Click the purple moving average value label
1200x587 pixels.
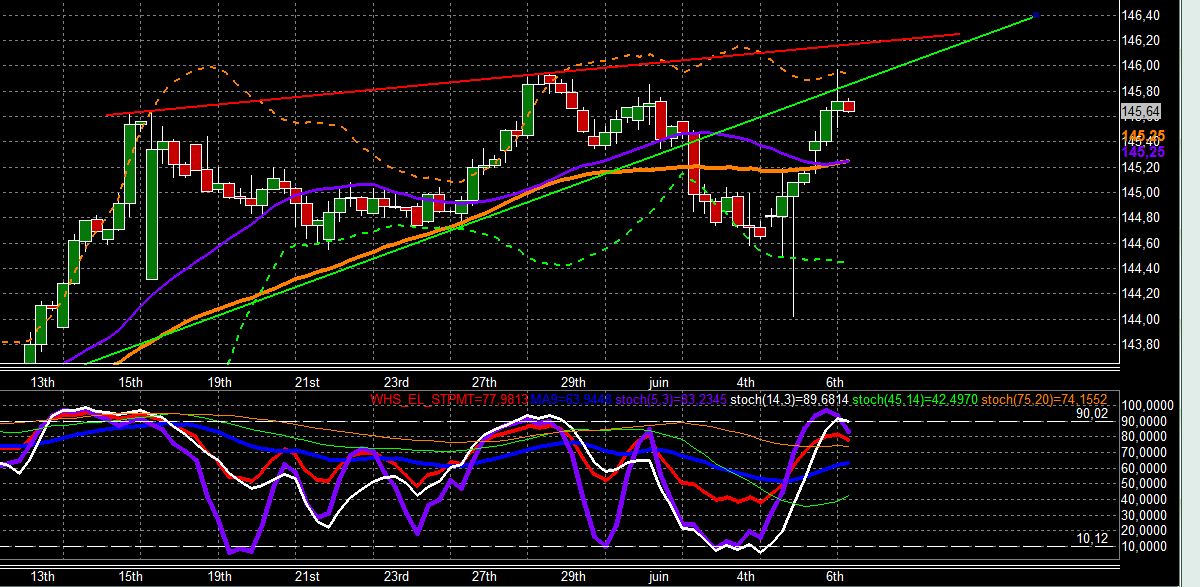[1144, 151]
